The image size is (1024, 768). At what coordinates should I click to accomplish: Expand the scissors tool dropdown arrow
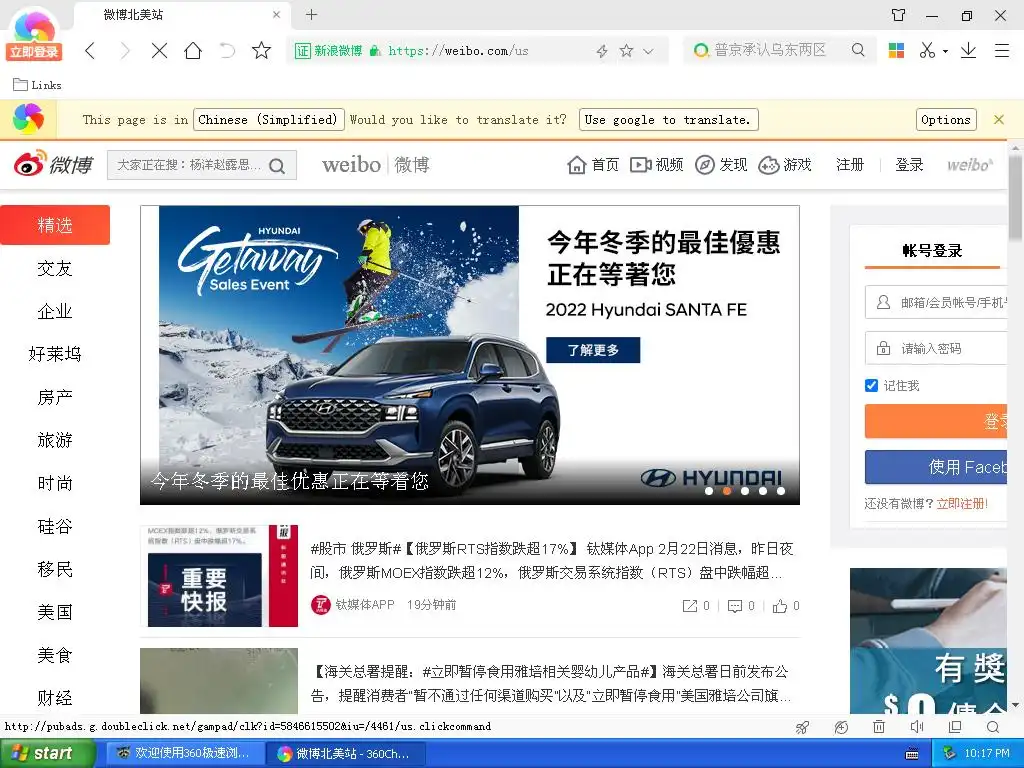945,51
